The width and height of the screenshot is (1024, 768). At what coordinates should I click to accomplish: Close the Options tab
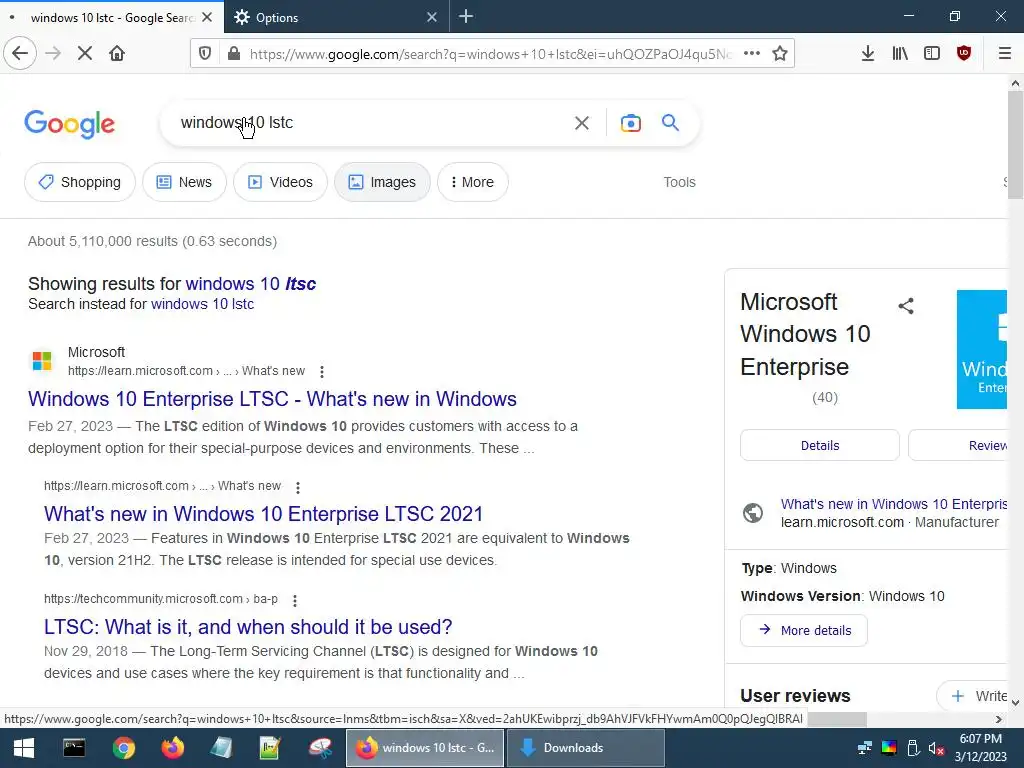pyautogui.click(x=432, y=17)
